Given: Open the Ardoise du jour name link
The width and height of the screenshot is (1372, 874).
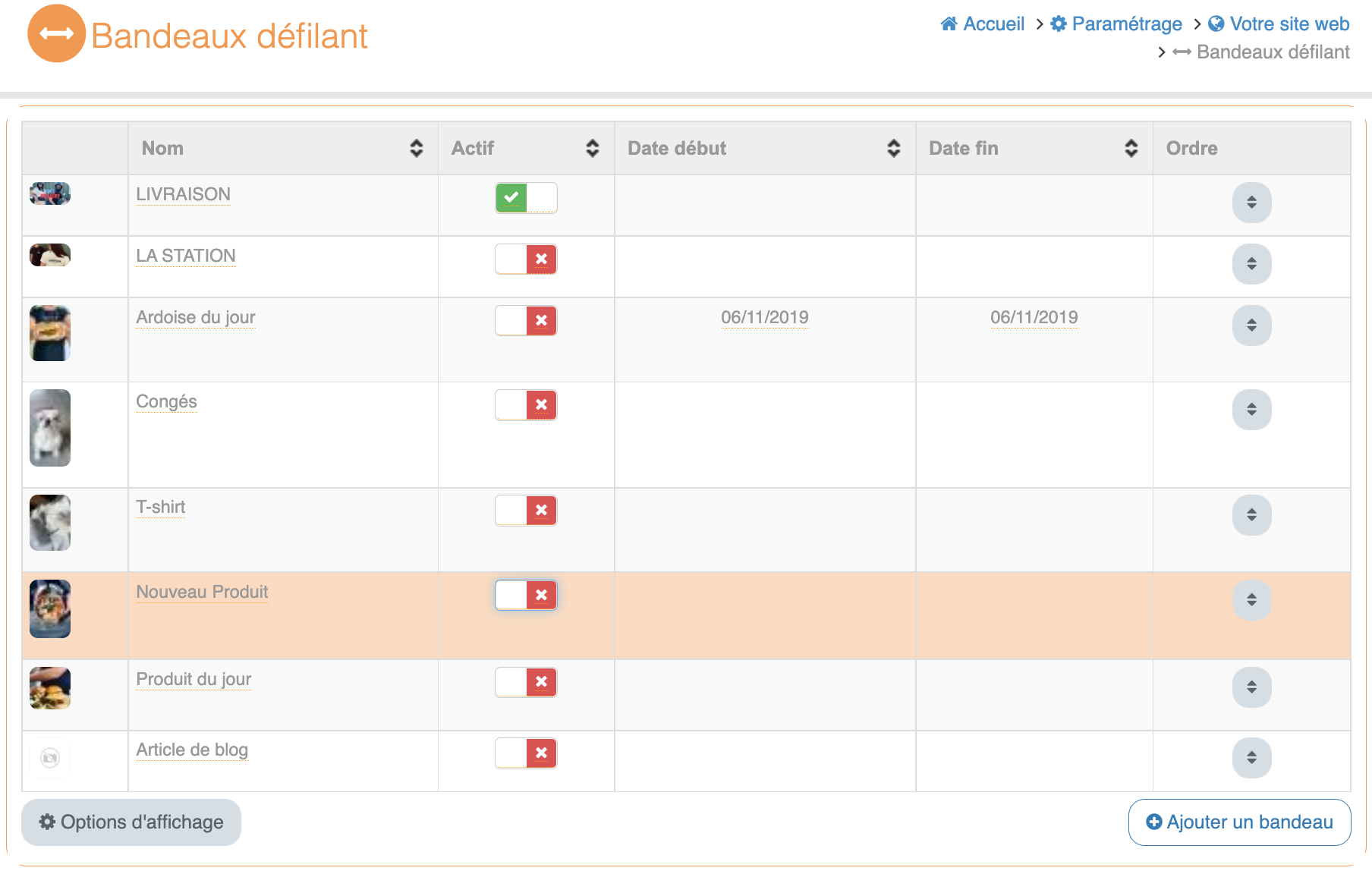Looking at the screenshot, I should (196, 317).
